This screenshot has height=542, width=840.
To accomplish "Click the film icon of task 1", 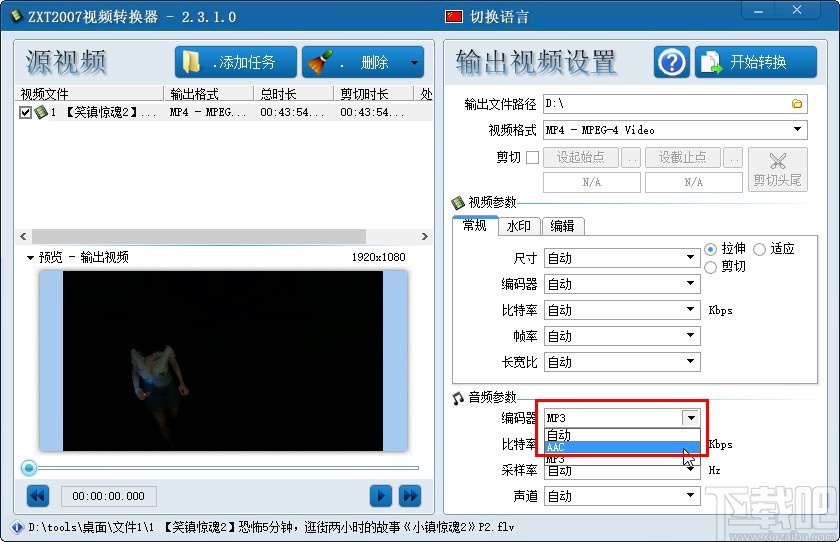I will (41, 112).
